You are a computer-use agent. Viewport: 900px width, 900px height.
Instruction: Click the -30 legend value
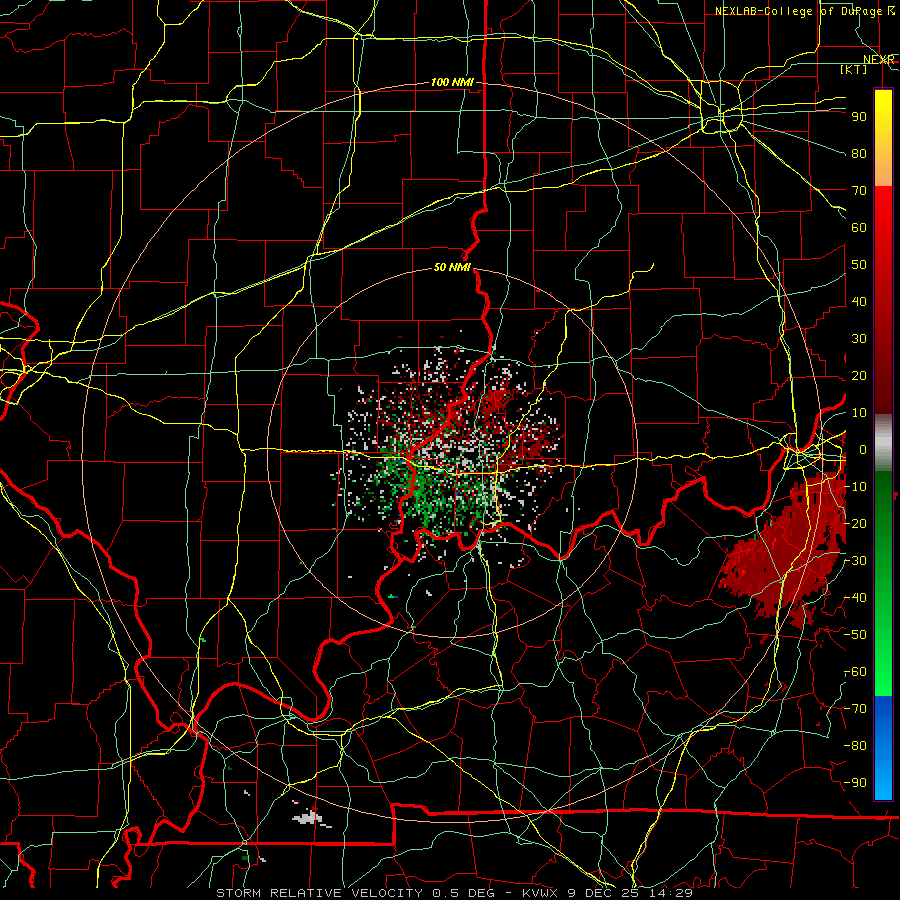[x=855, y=561]
